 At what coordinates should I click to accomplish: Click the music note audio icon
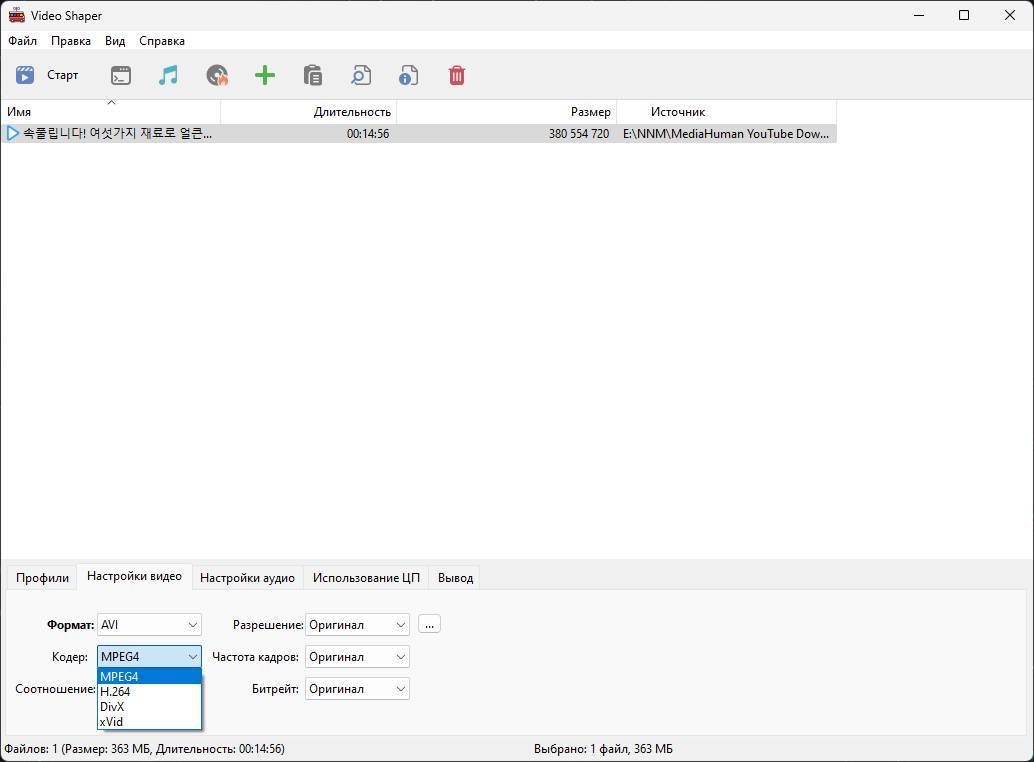[168, 75]
